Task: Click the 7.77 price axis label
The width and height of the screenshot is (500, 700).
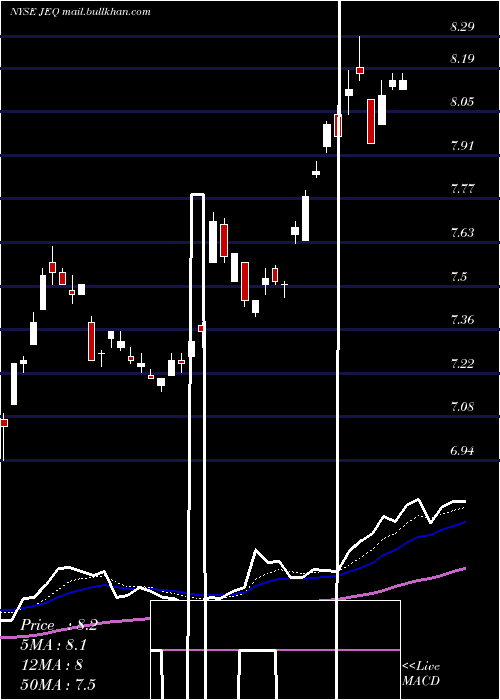Action: tap(462, 189)
